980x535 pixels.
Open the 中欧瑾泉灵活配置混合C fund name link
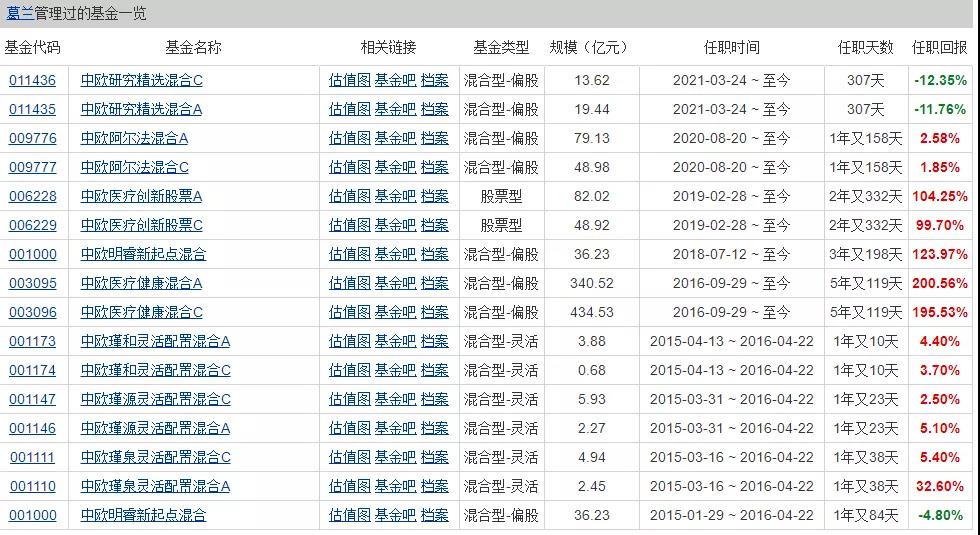[156, 457]
